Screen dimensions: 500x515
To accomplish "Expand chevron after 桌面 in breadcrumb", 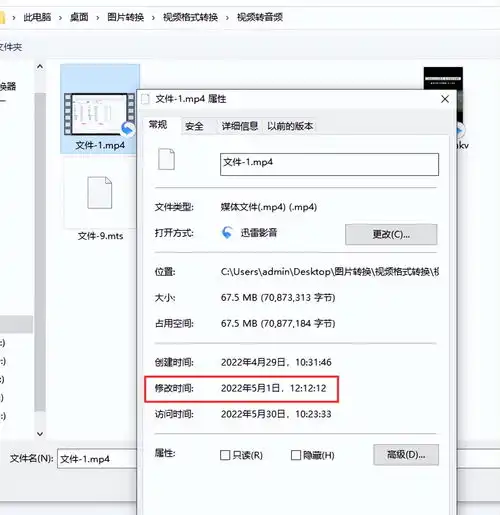I will 98,18.
